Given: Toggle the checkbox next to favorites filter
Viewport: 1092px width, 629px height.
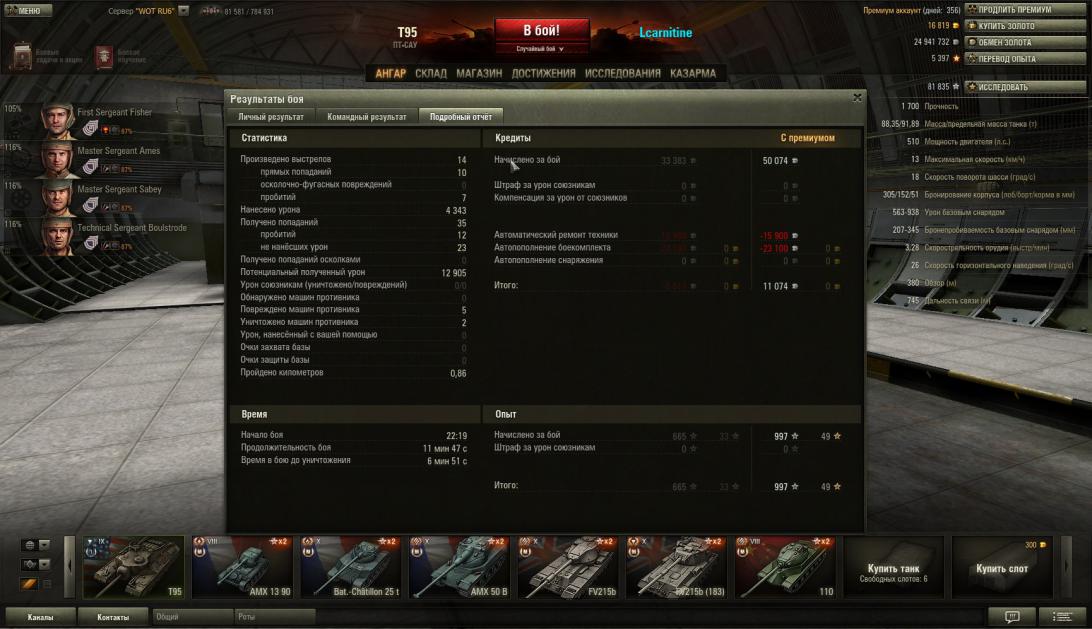Looking at the screenshot, I should click(x=47, y=584).
